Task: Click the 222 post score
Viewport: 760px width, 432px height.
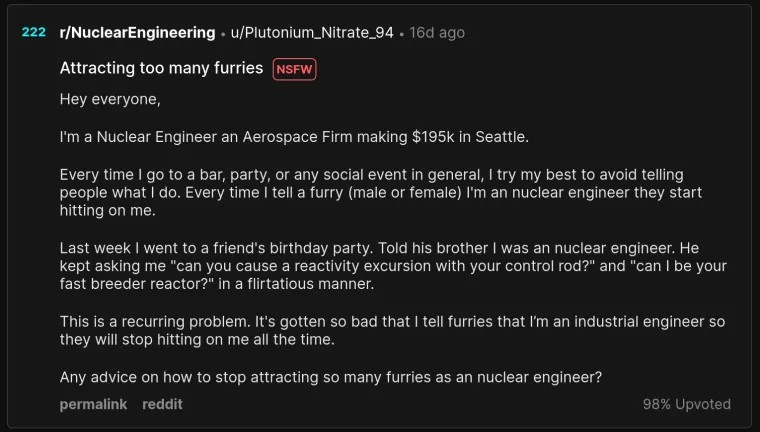Action: point(33,32)
